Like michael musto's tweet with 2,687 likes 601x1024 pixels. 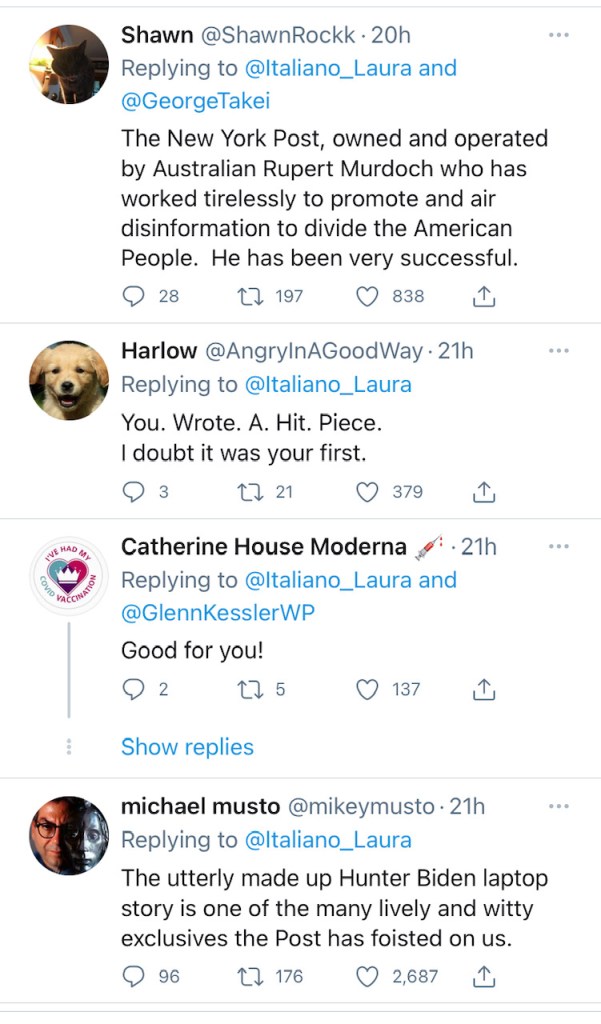[368, 976]
